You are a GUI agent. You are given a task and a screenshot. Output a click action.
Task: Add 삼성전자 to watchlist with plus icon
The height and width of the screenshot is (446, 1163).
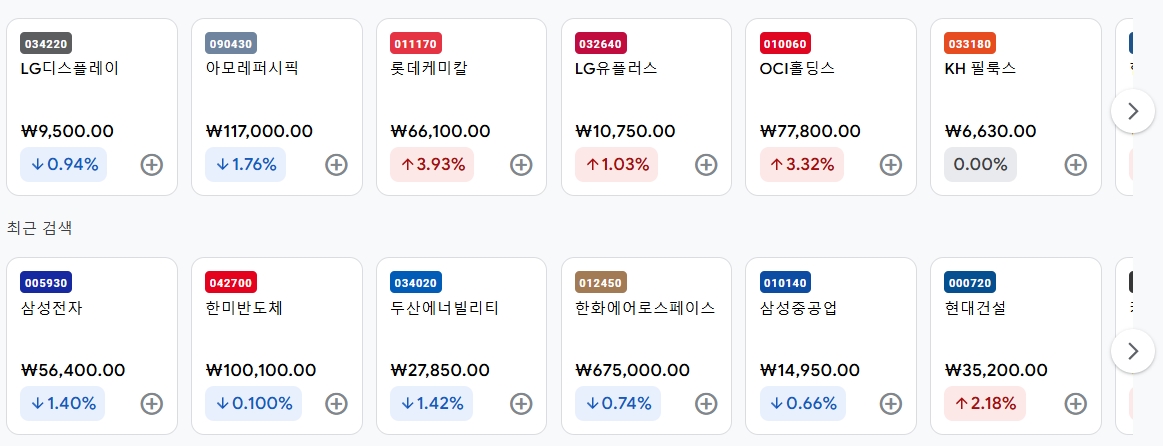click(x=152, y=404)
